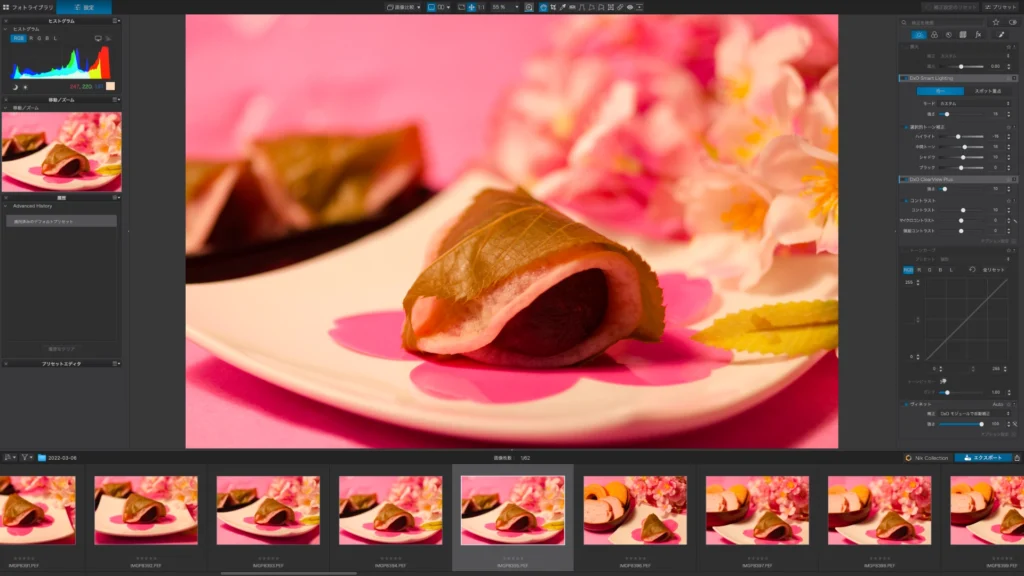The image size is (1024, 576).
Task: Open the Color tools tab icon
Action: point(934,35)
